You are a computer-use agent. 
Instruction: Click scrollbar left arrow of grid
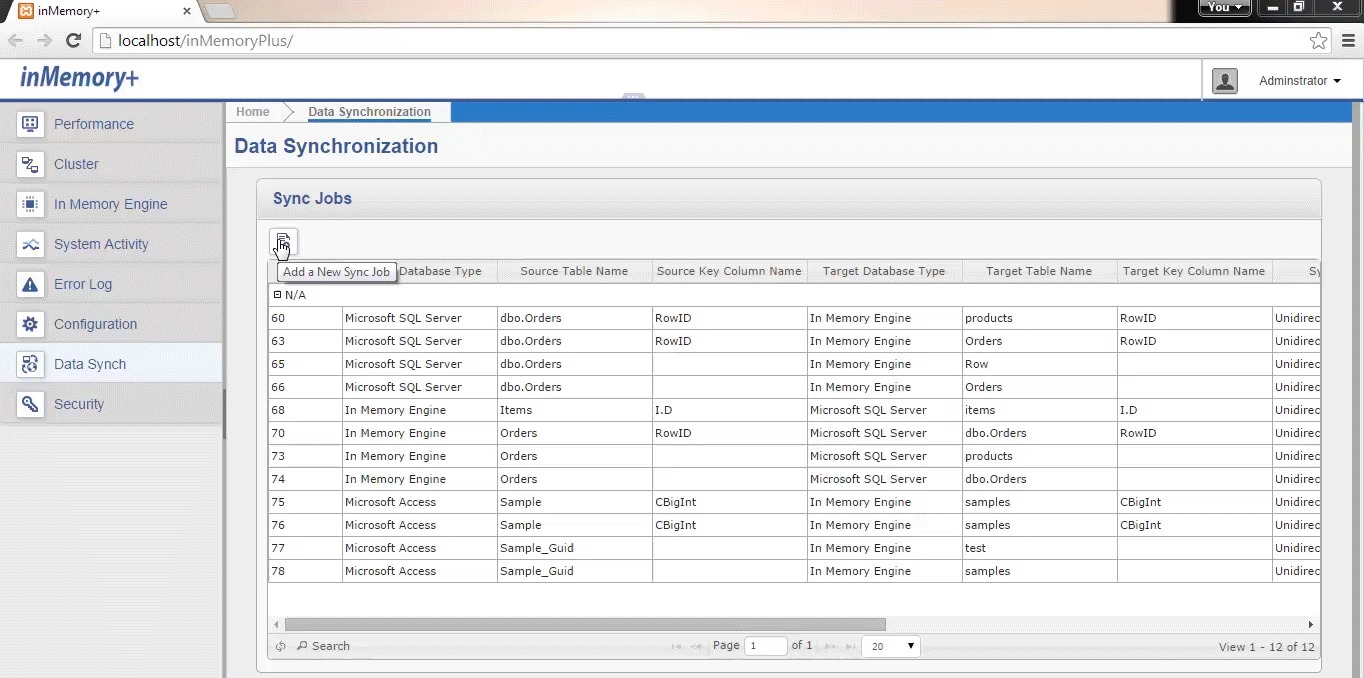[277, 624]
